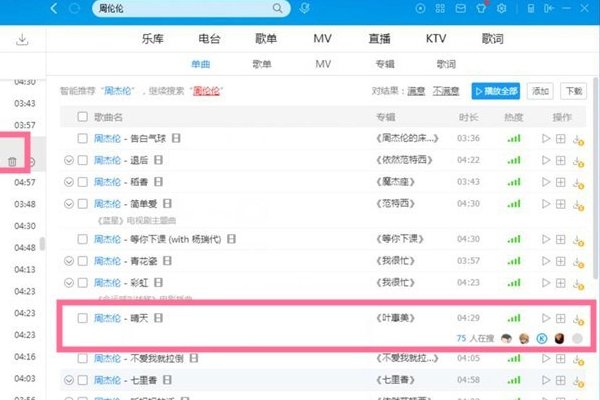Open the MV icon beside 告白气球

point(176,138)
